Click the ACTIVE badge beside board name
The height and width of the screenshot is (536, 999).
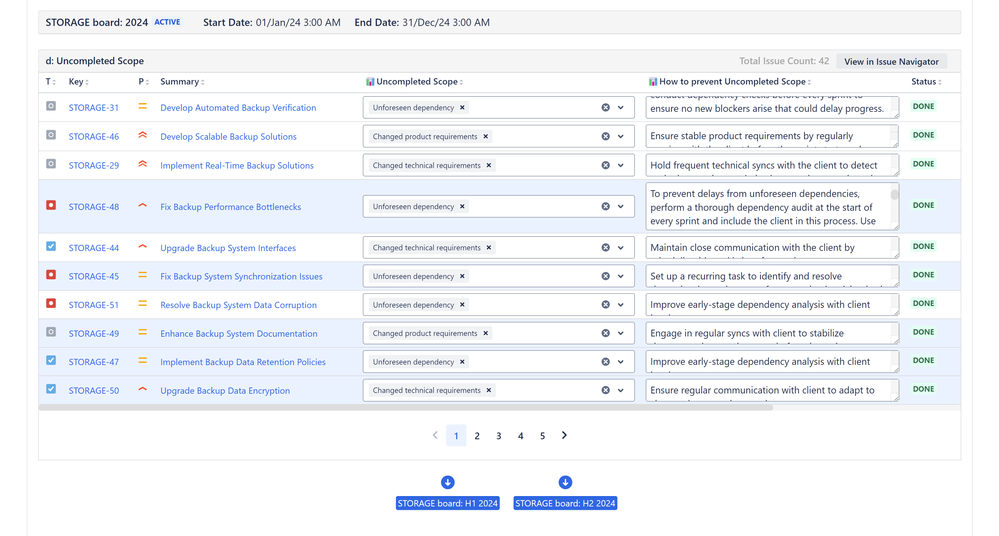[168, 22]
